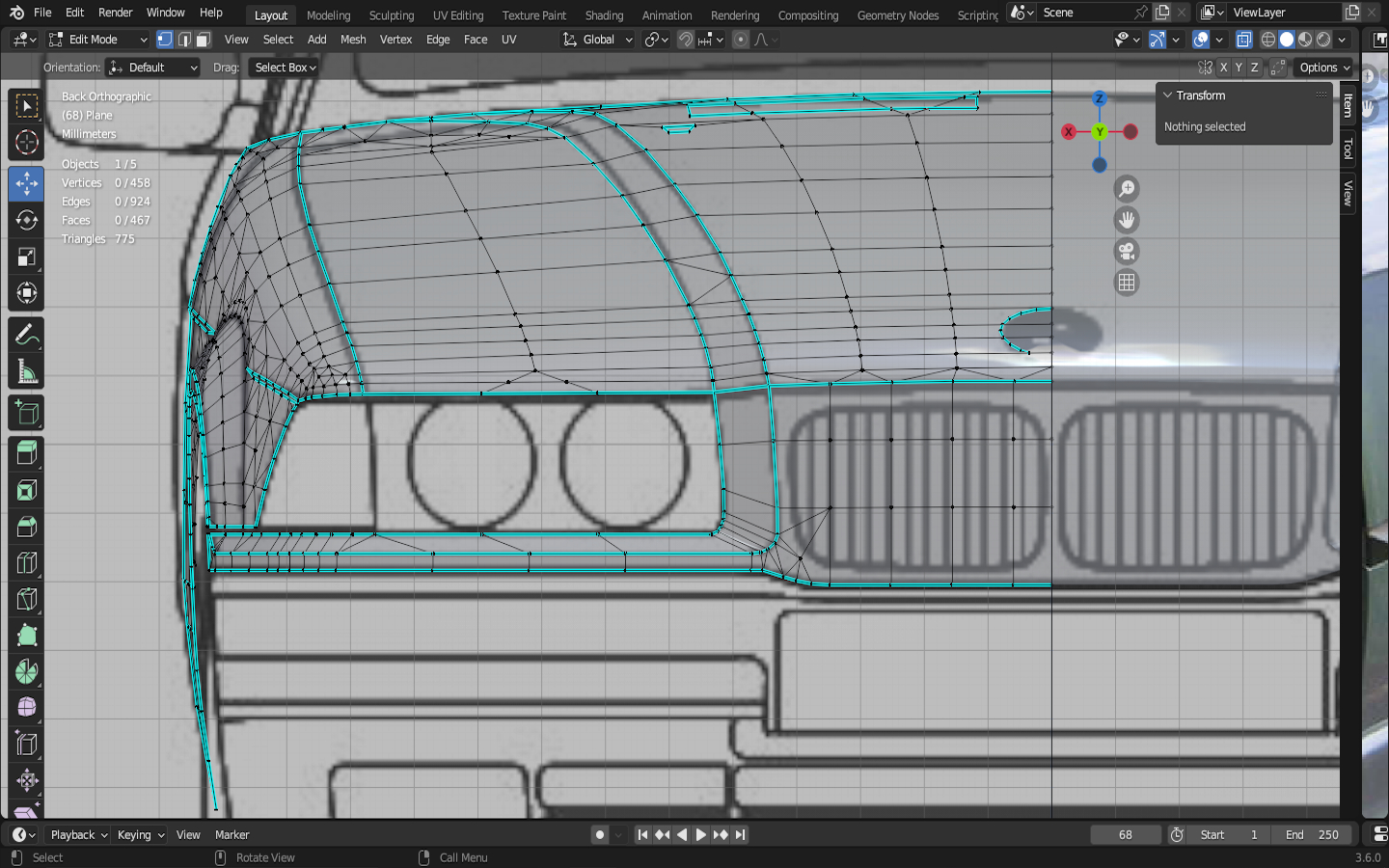Switch to the UV Editing workspace tab
1389x868 pixels.
coord(457,15)
